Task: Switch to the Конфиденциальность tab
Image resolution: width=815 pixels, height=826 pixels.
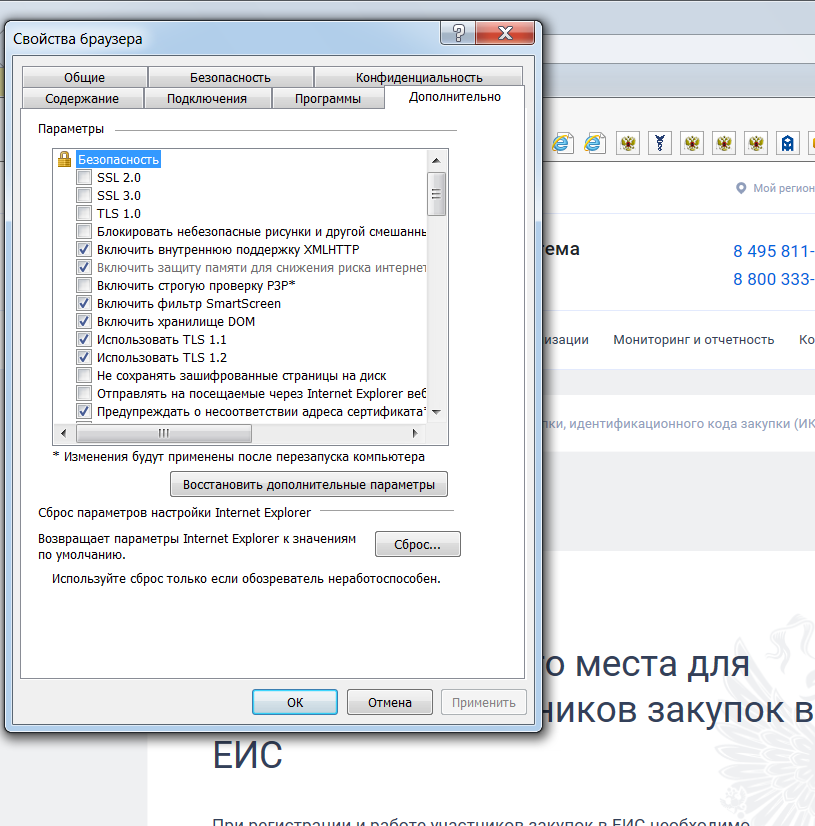Action: [x=418, y=77]
